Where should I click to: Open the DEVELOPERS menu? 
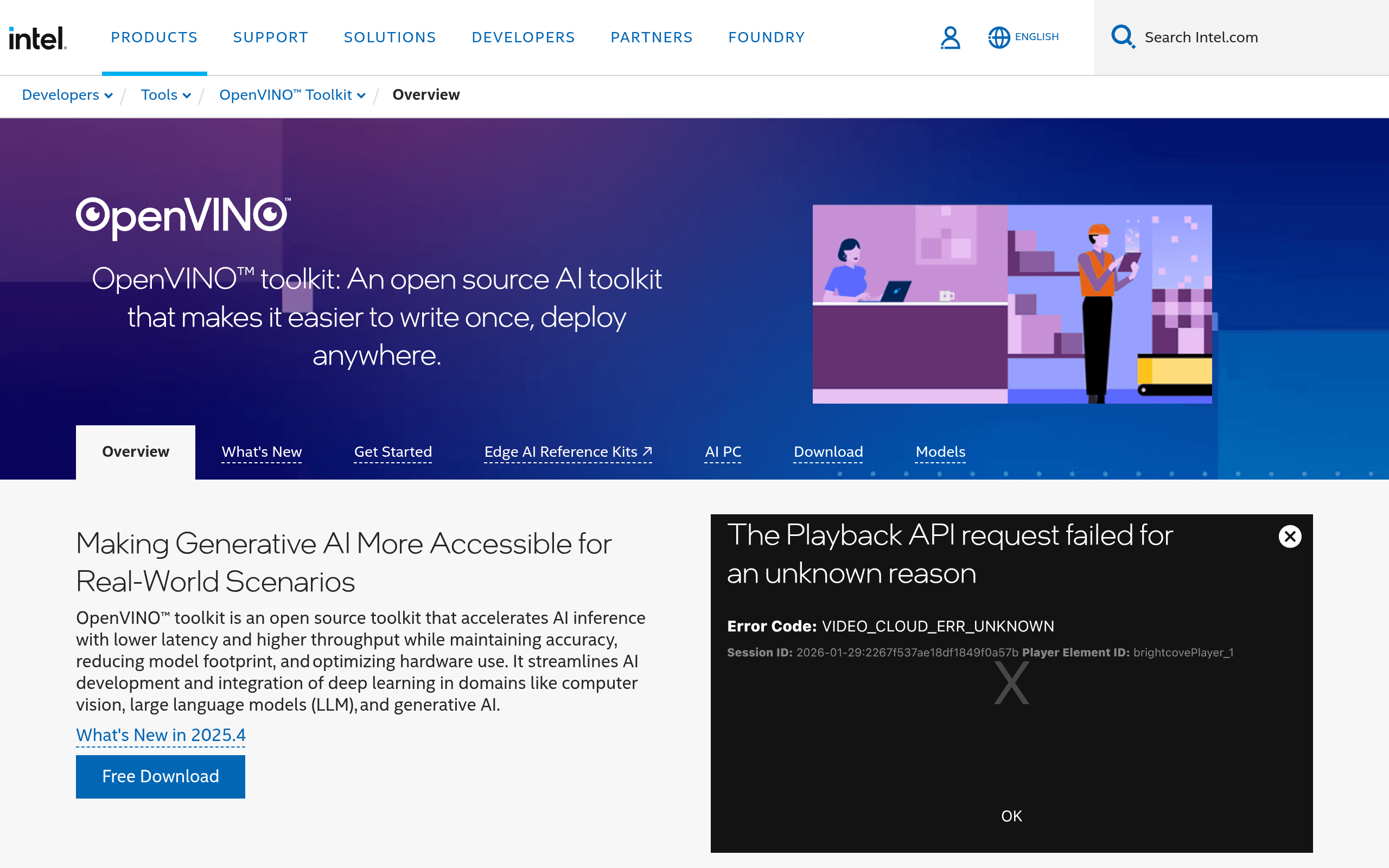tap(523, 37)
